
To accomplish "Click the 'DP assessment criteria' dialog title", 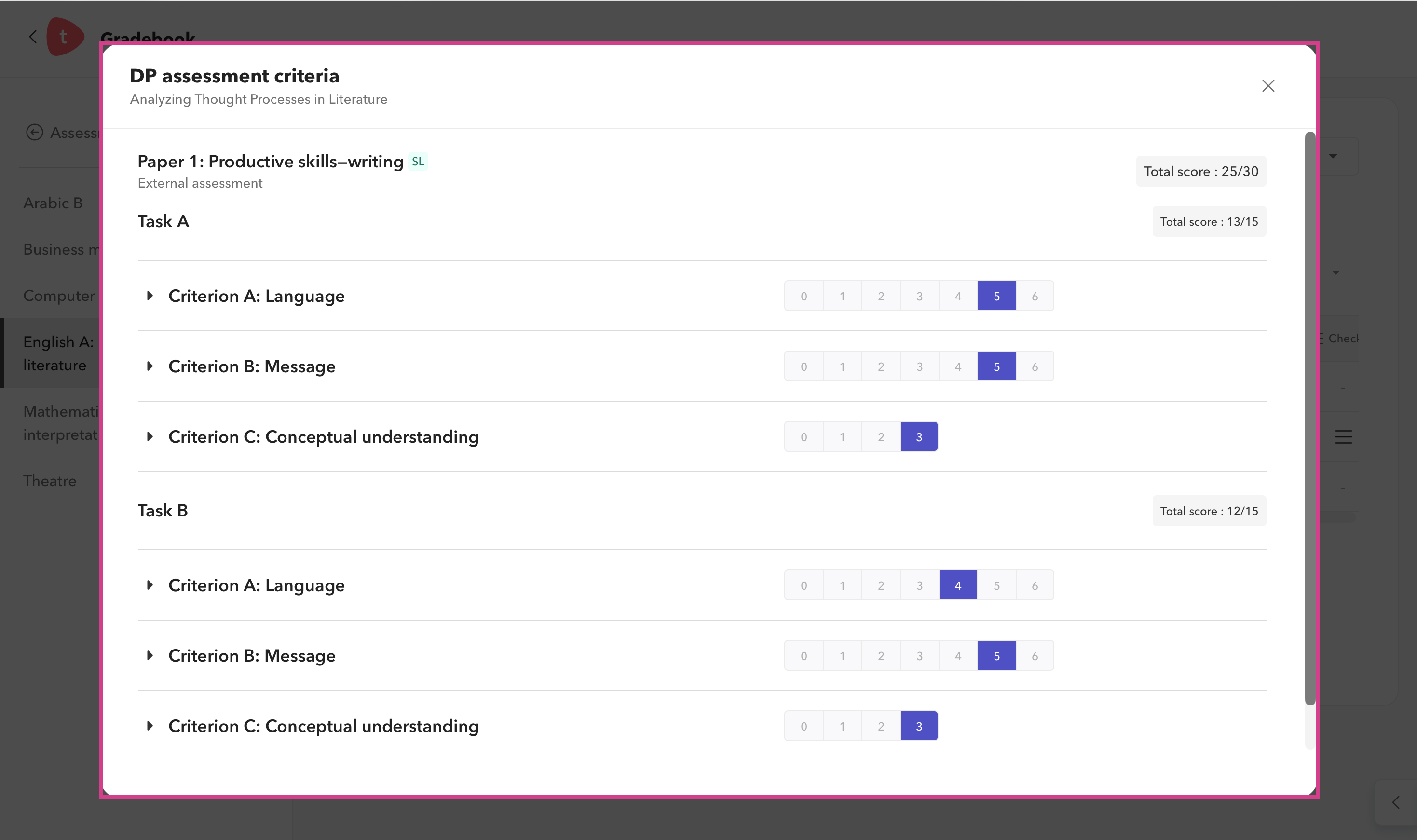I will pyautogui.click(x=234, y=76).
